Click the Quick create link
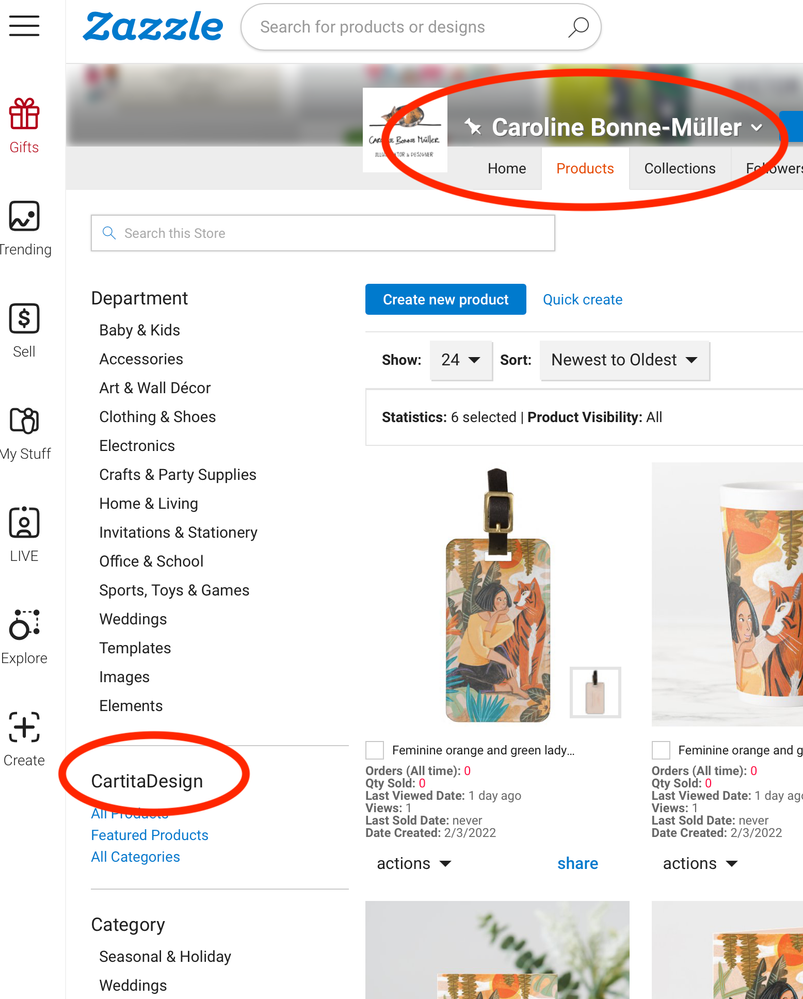 (582, 299)
